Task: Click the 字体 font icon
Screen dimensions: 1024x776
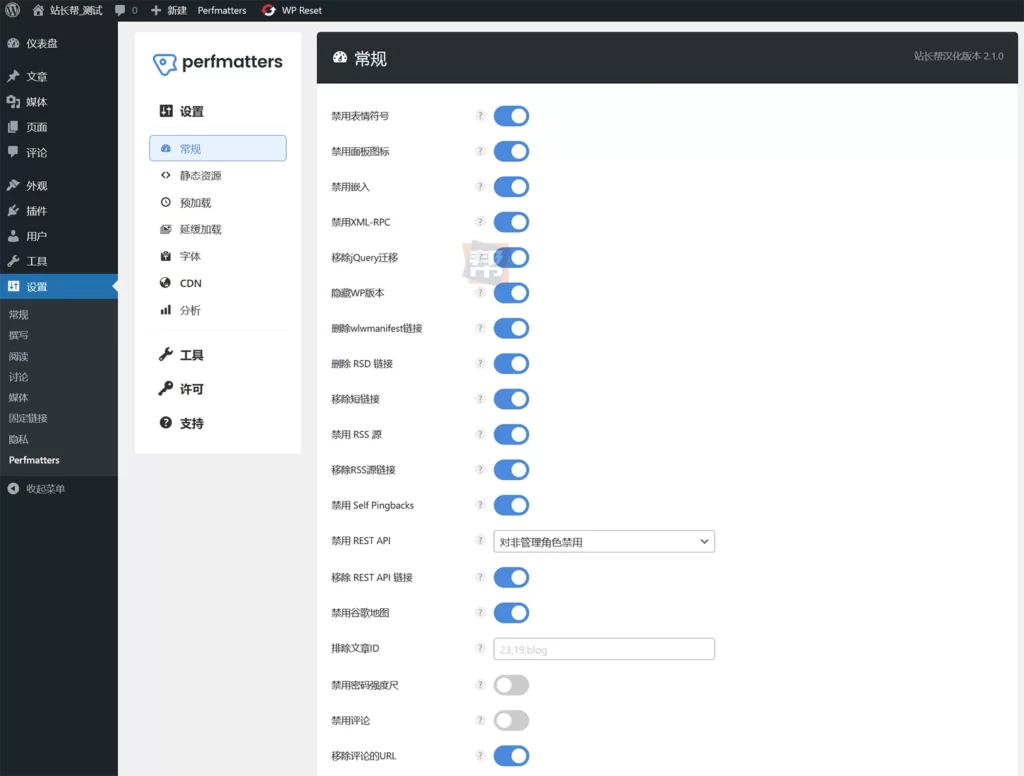Action: pos(165,256)
